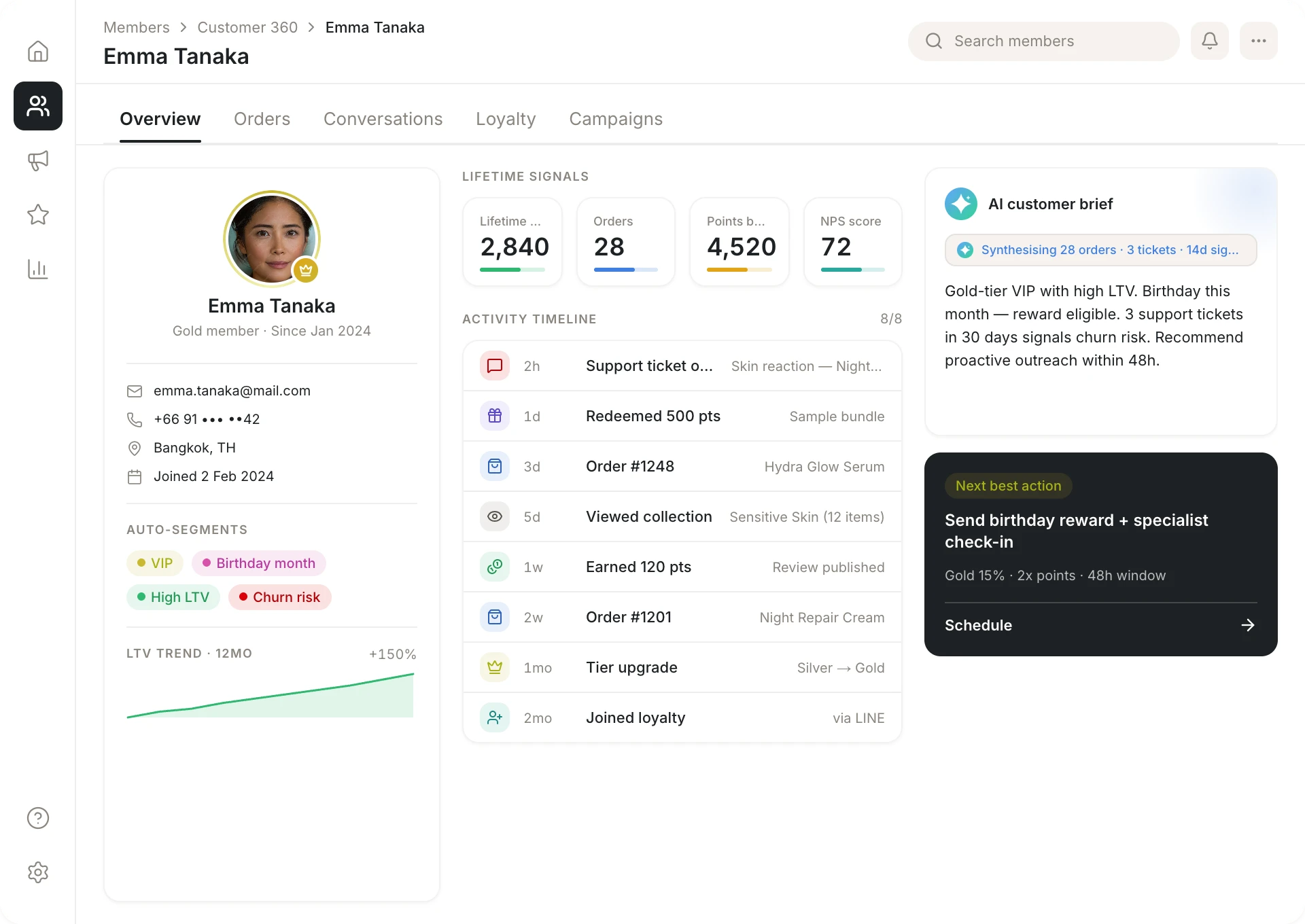Screen dimensions: 1305x924
Task: Click the eye icon for Viewed collection
Action: click(x=495, y=516)
